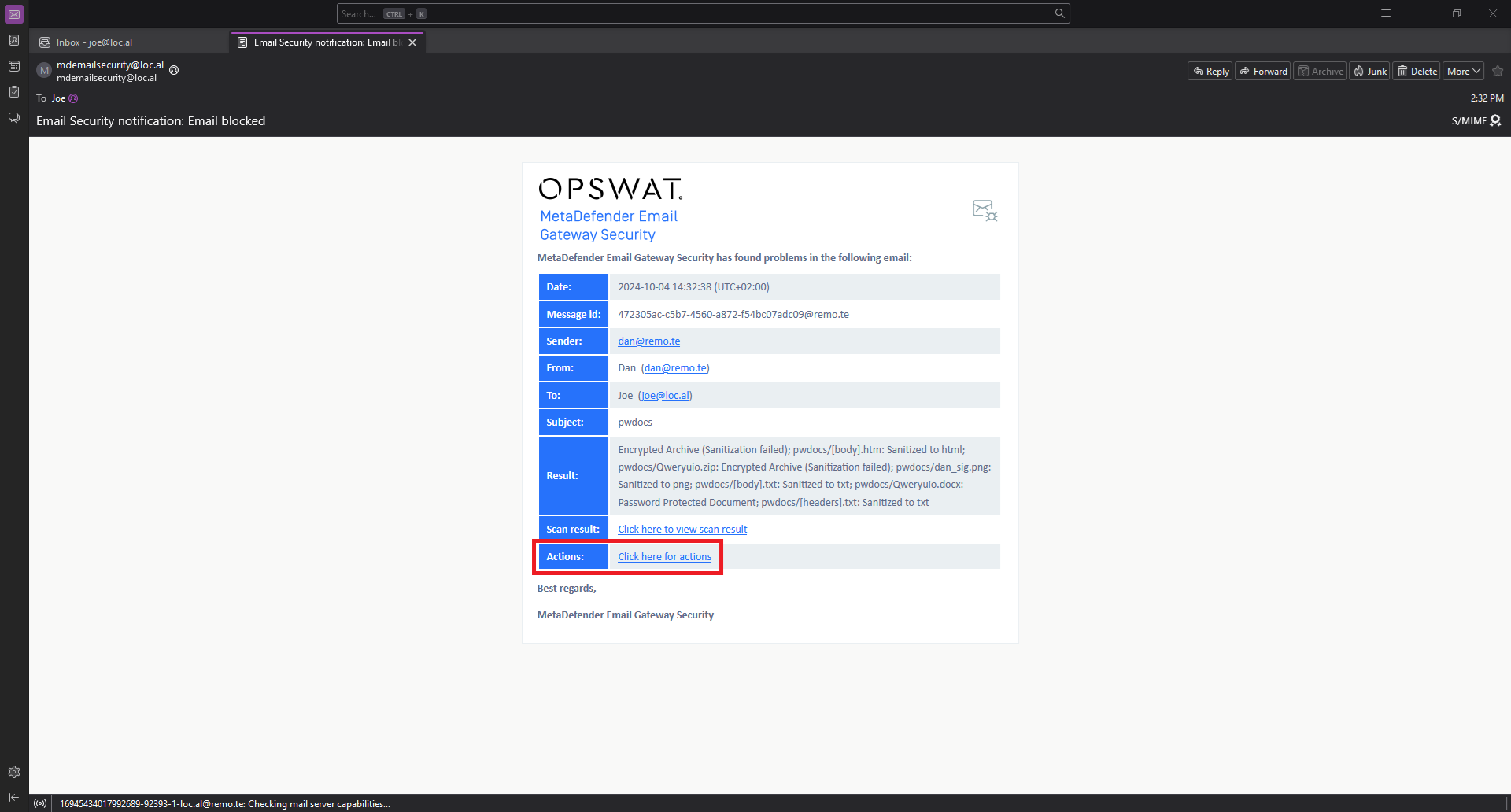Viewport: 1511px width, 812px height.
Task: View S/MIME signature security icon
Action: click(x=1495, y=120)
